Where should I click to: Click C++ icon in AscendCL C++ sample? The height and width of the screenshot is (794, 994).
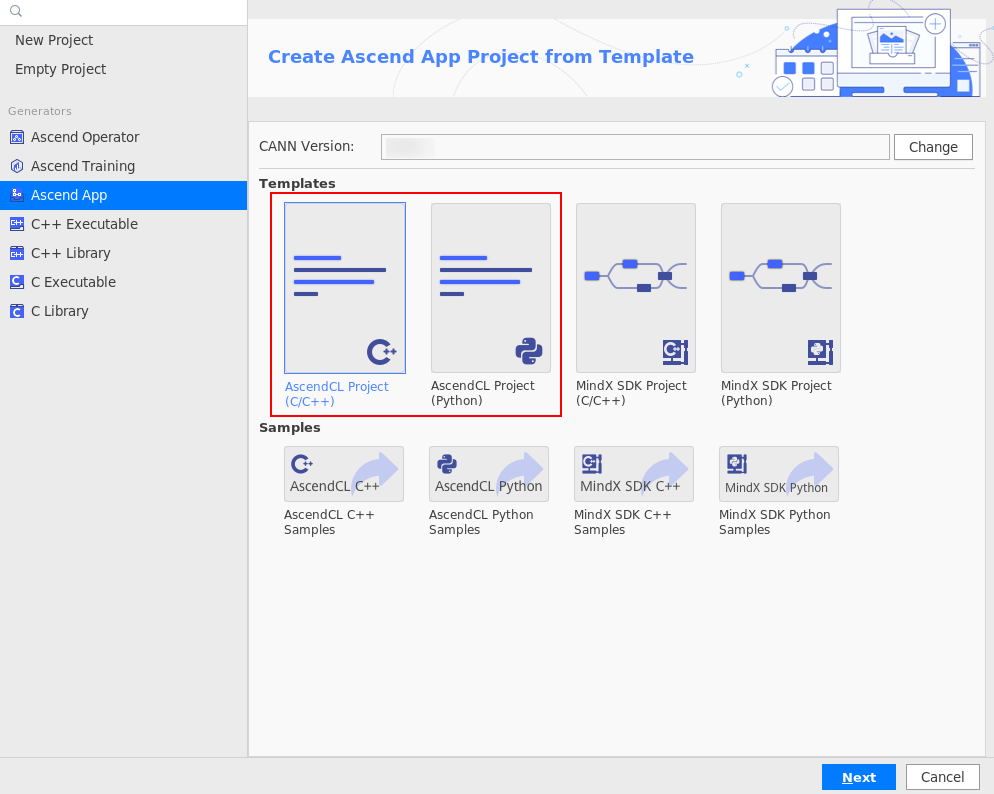click(x=302, y=464)
